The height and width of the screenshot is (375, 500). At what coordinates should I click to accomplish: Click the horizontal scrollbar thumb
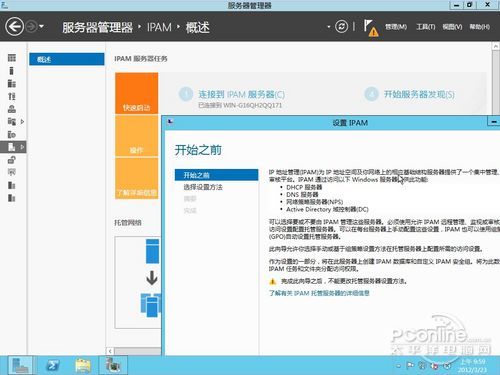click(138, 351)
